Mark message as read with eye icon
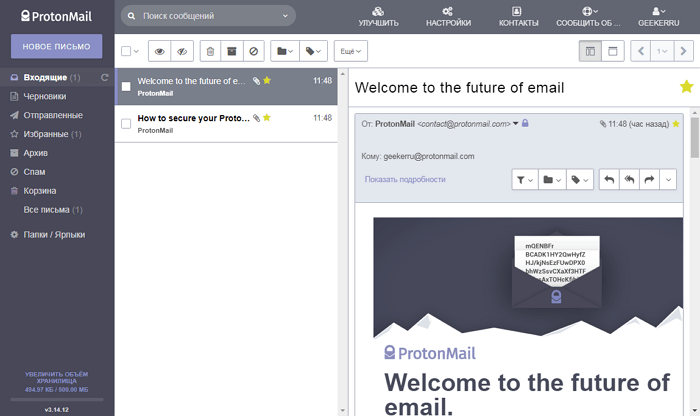This screenshot has width=700, height=416. [159, 50]
